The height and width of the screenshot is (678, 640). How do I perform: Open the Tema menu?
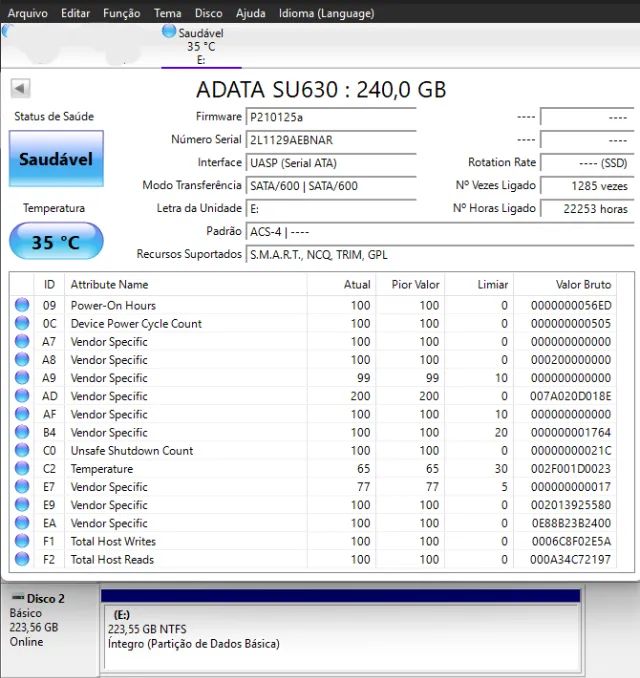167,13
